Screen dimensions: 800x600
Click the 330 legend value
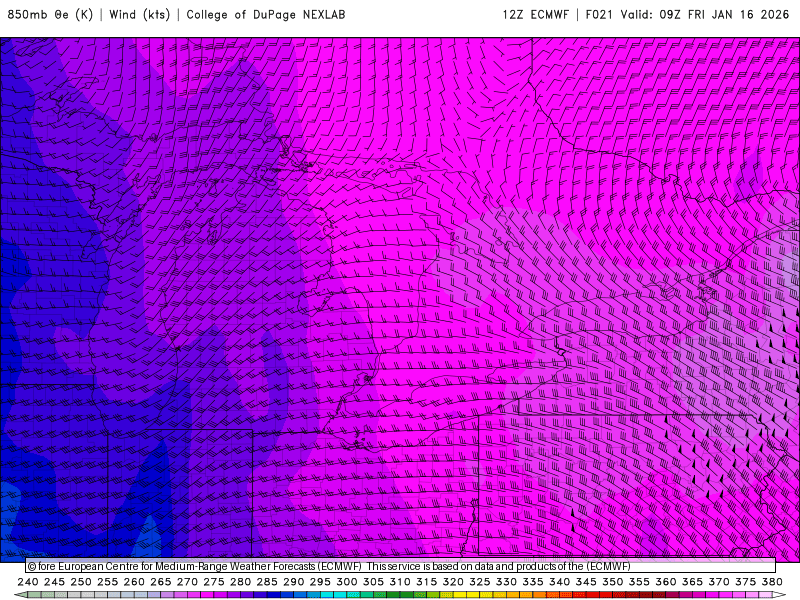click(x=506, y=582)
